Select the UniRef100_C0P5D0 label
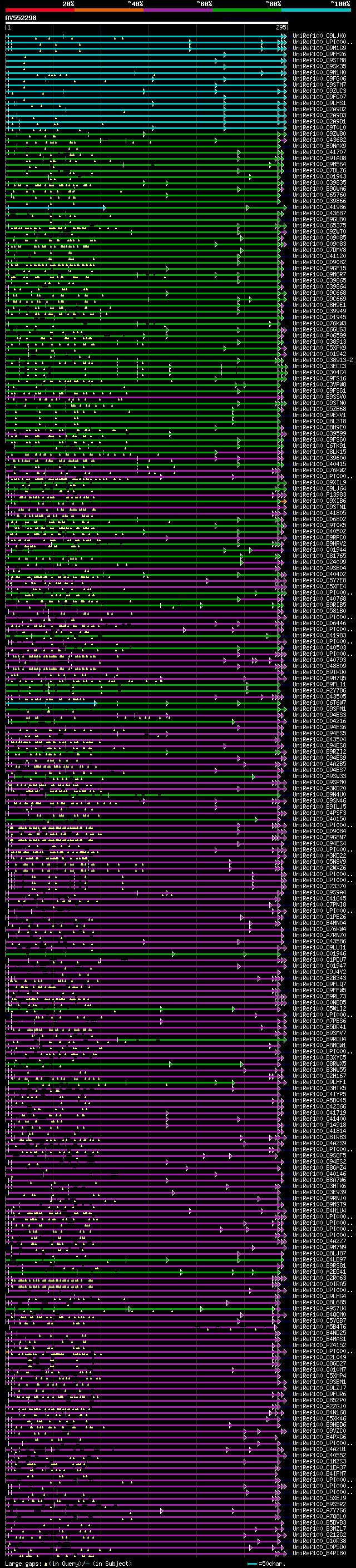Screen dimensions: 356x1568 pos(319,1547)
